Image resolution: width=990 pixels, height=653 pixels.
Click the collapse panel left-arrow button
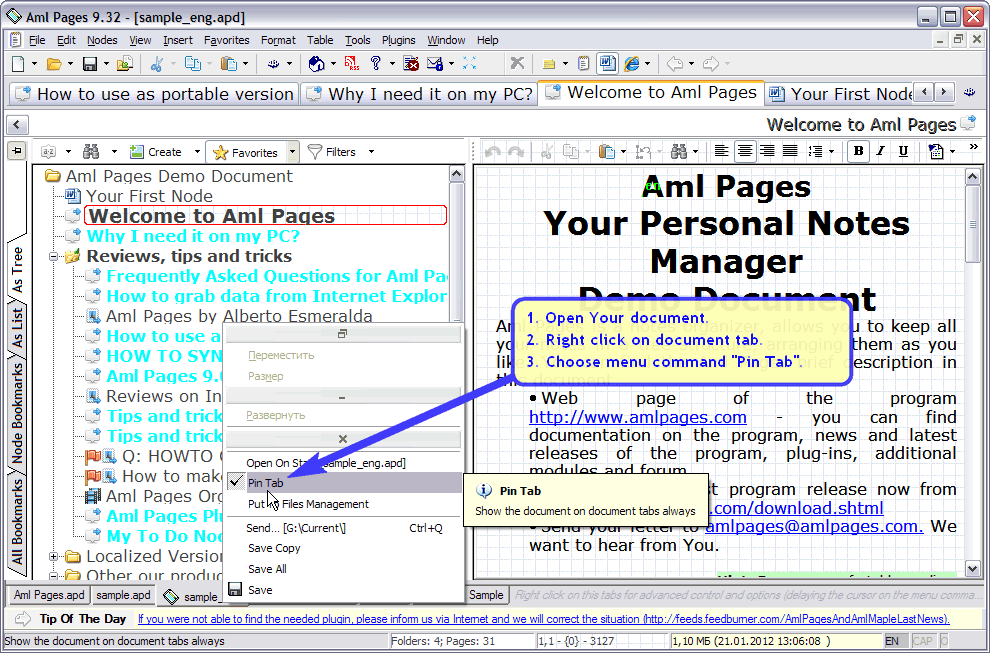pyautogui.click(x=17, y=124)
